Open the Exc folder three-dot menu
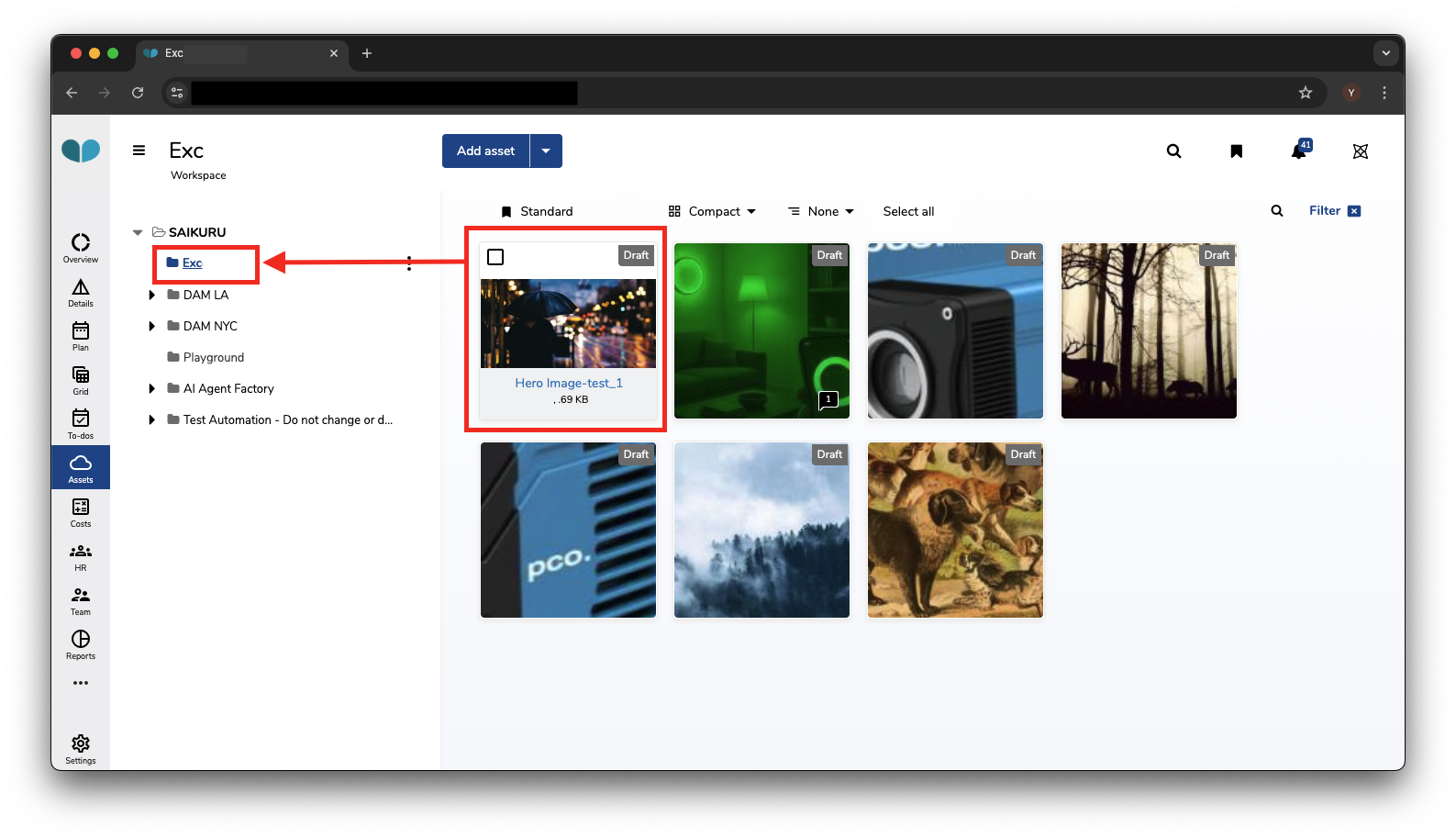This screenshot has width=1456, height=838. (x=409, y=263)
